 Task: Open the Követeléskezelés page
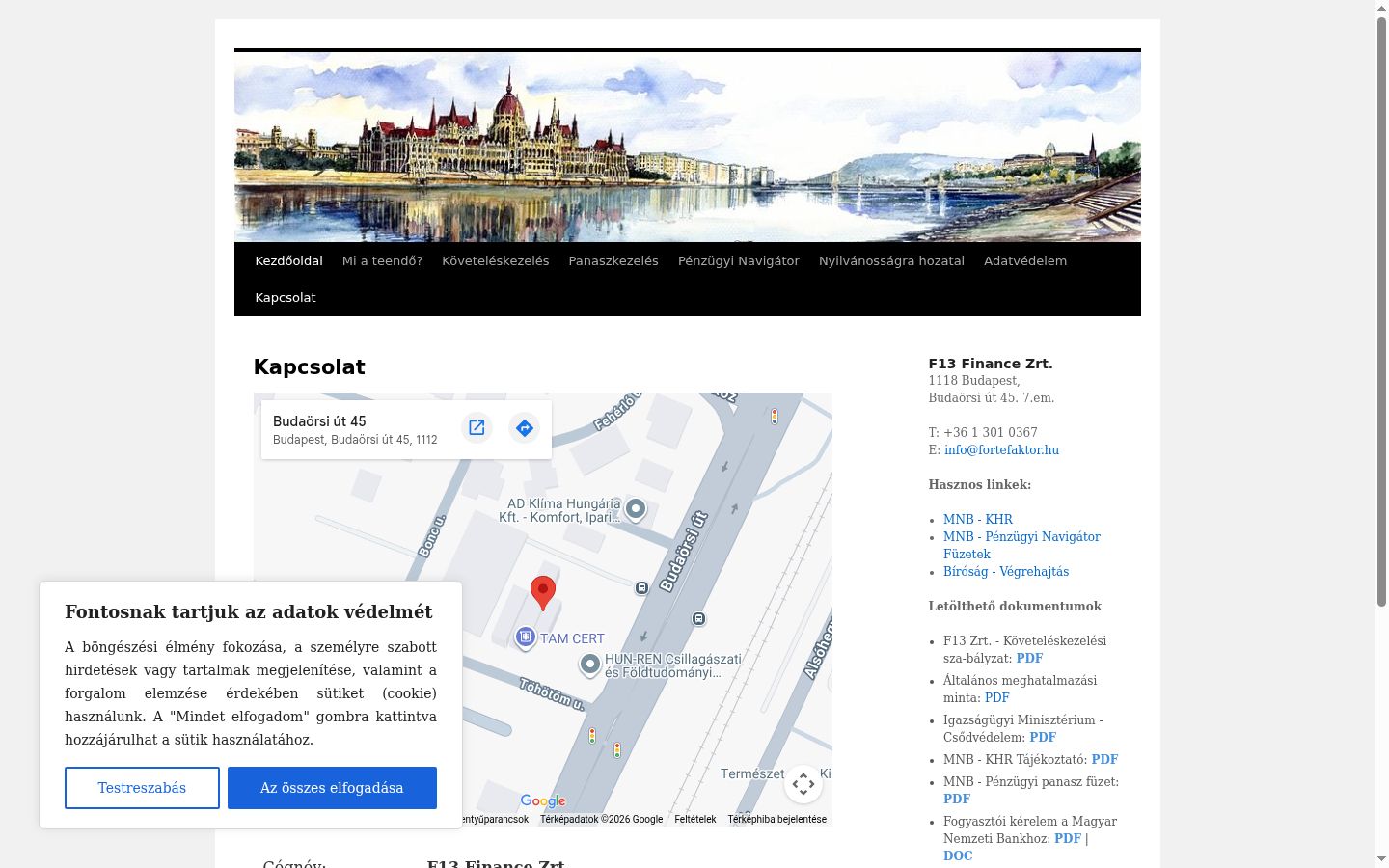click(496, 260)
